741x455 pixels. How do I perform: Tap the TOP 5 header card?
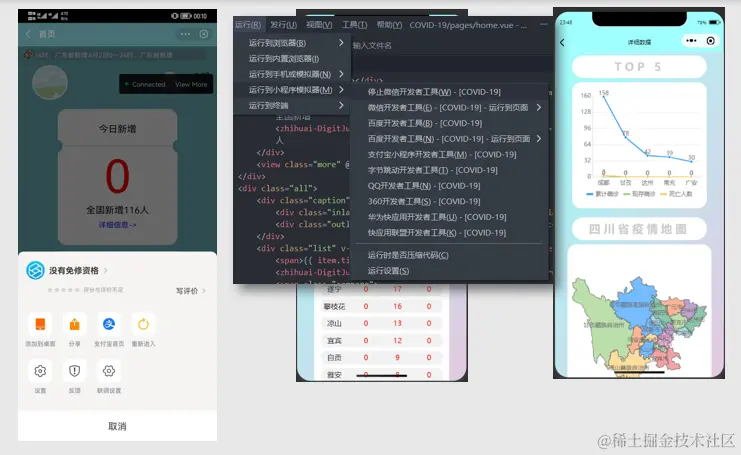tap(639, 67)
